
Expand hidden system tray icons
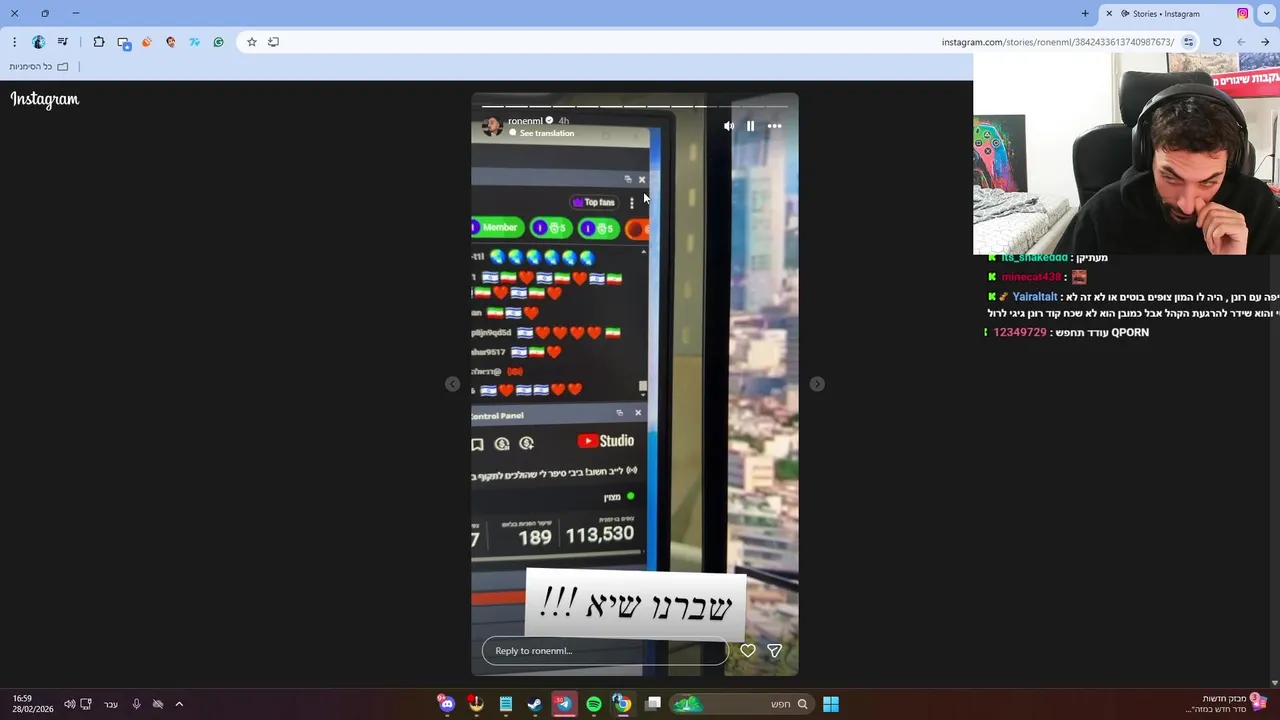pyautogui.click(x=179, y=704)
